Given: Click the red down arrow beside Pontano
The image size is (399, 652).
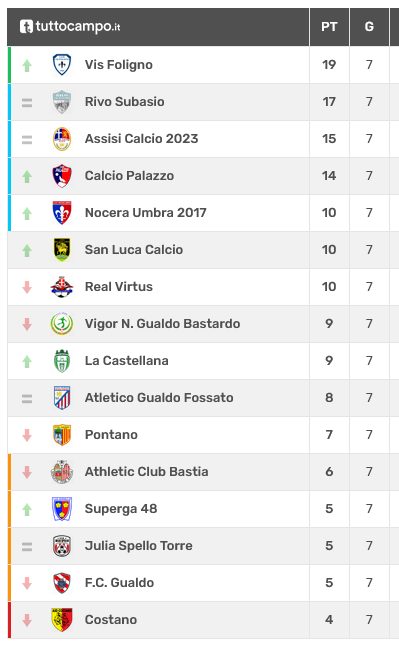Looking at the screenshot, I should point(27,435).
